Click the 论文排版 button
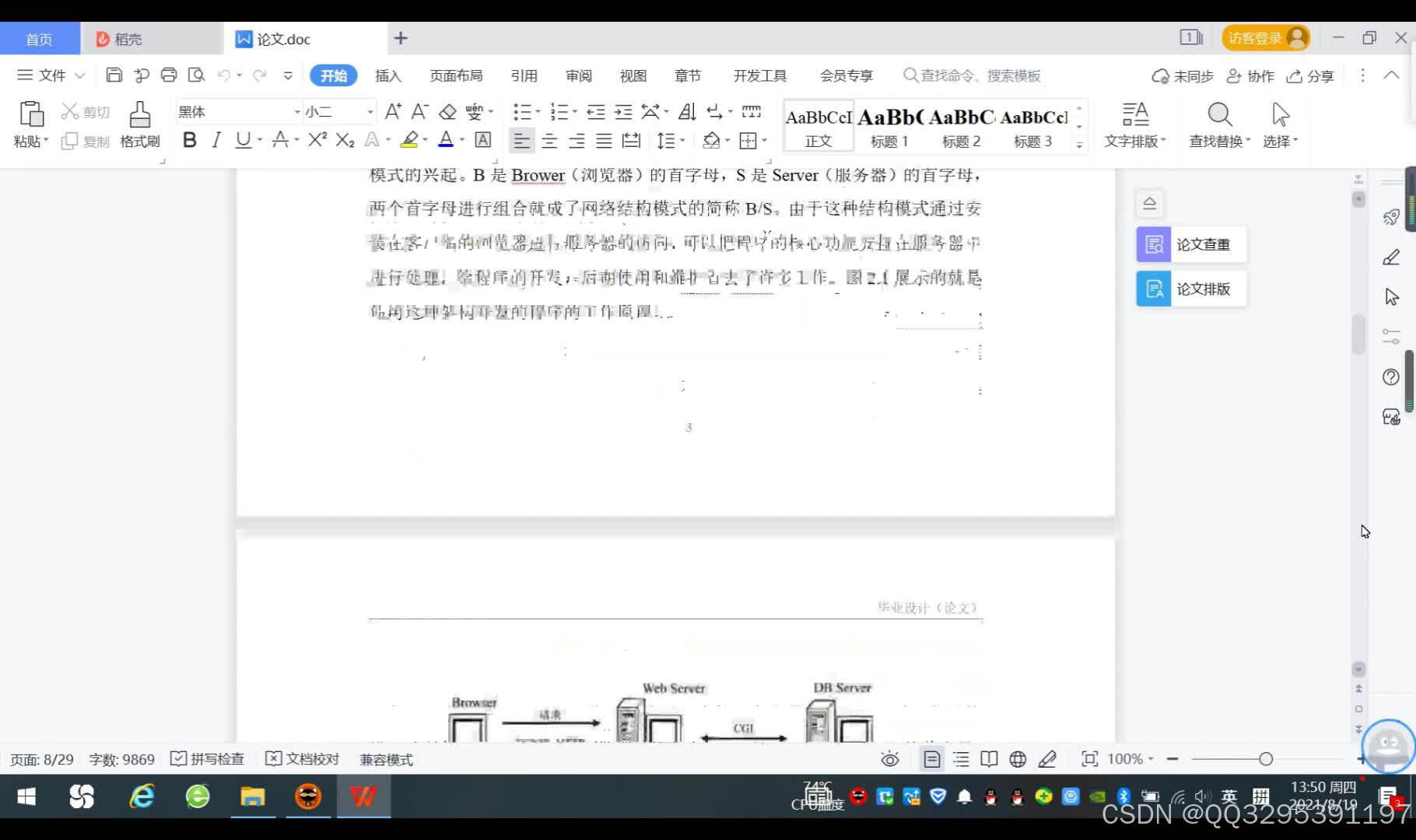This screenshot has height=840, width=1416. 1191,289
